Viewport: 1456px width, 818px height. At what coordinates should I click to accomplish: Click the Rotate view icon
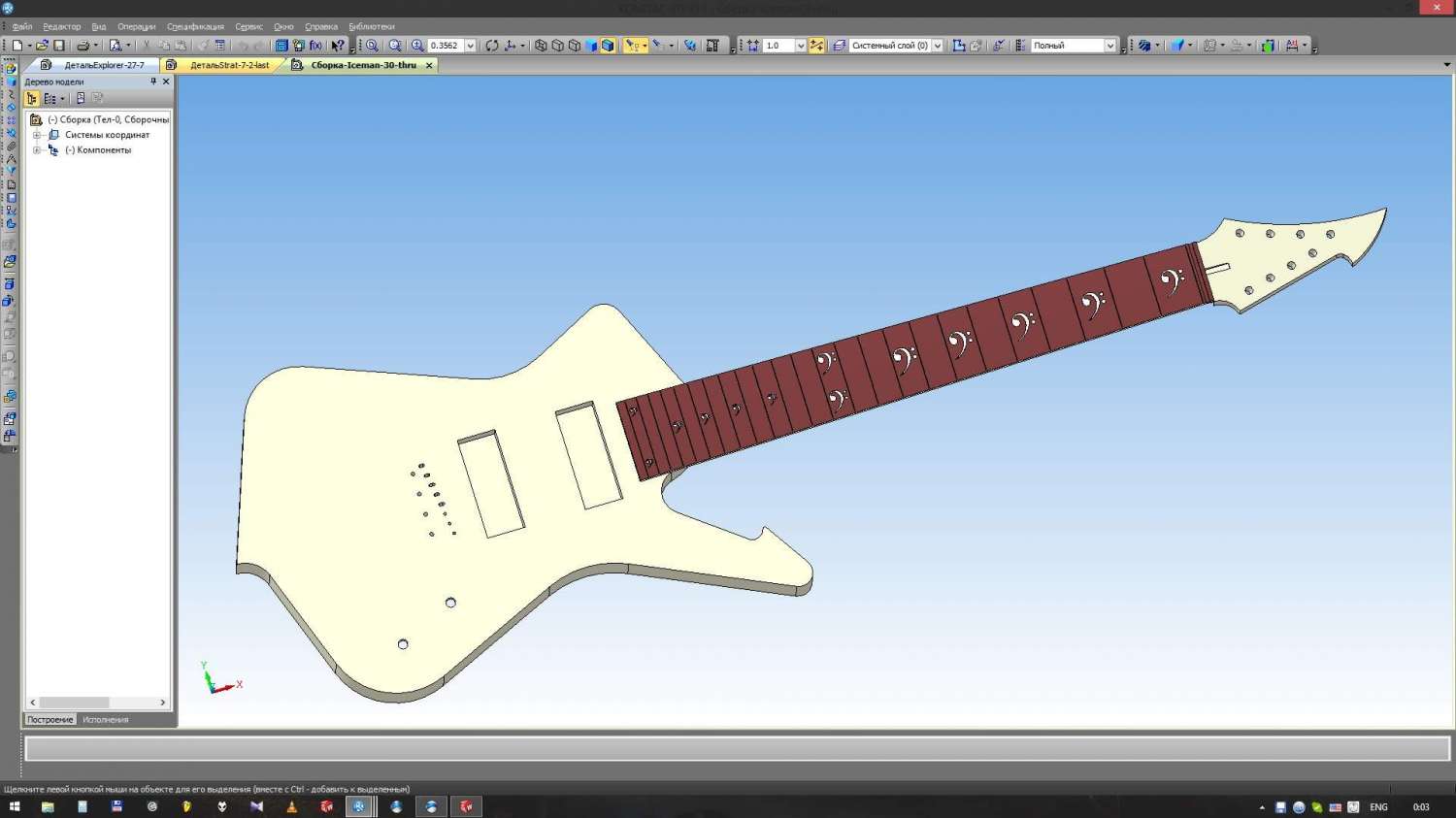click(x=492, y=46)
